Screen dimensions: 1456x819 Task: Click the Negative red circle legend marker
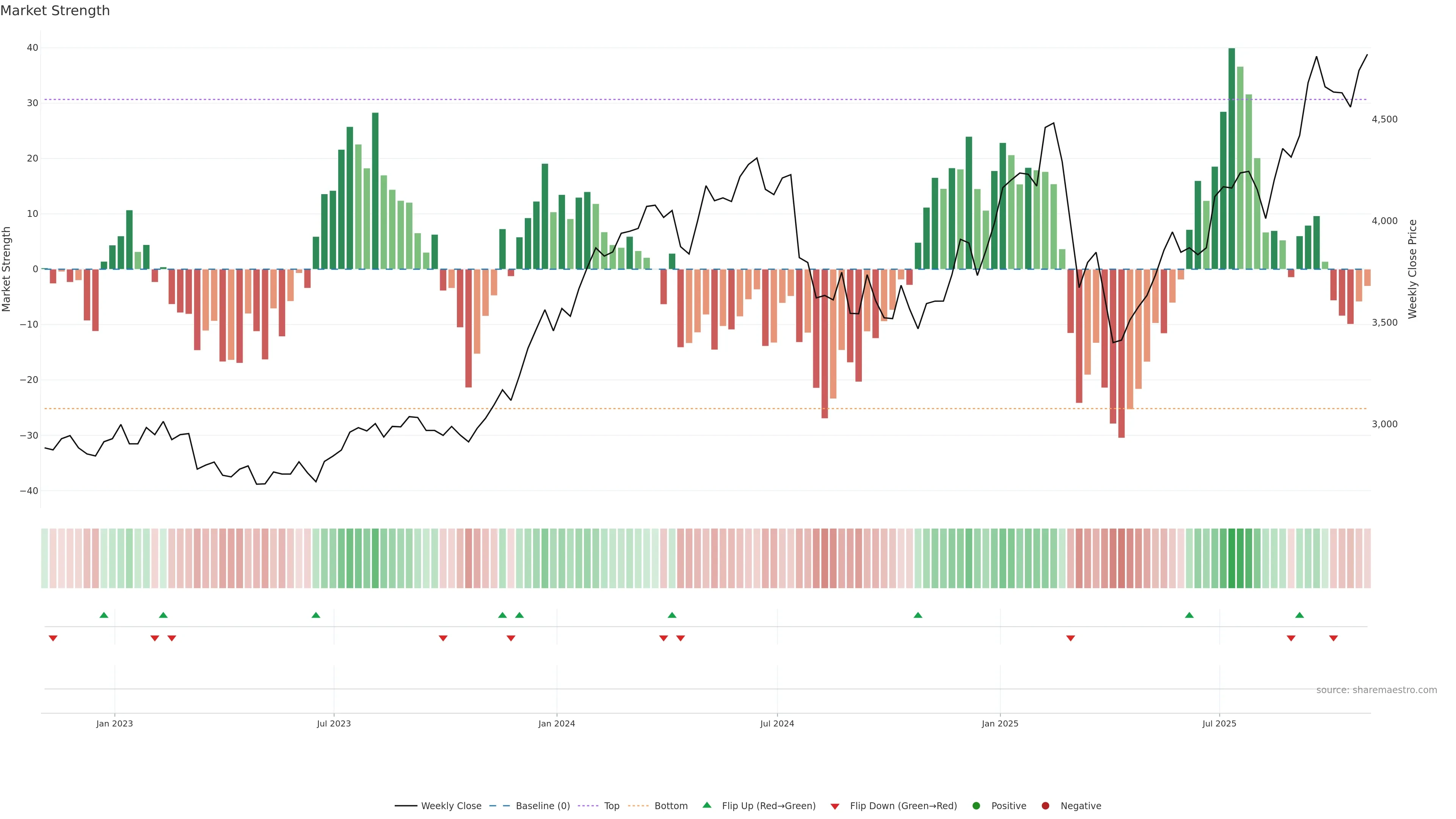[x=1045, y=806]
